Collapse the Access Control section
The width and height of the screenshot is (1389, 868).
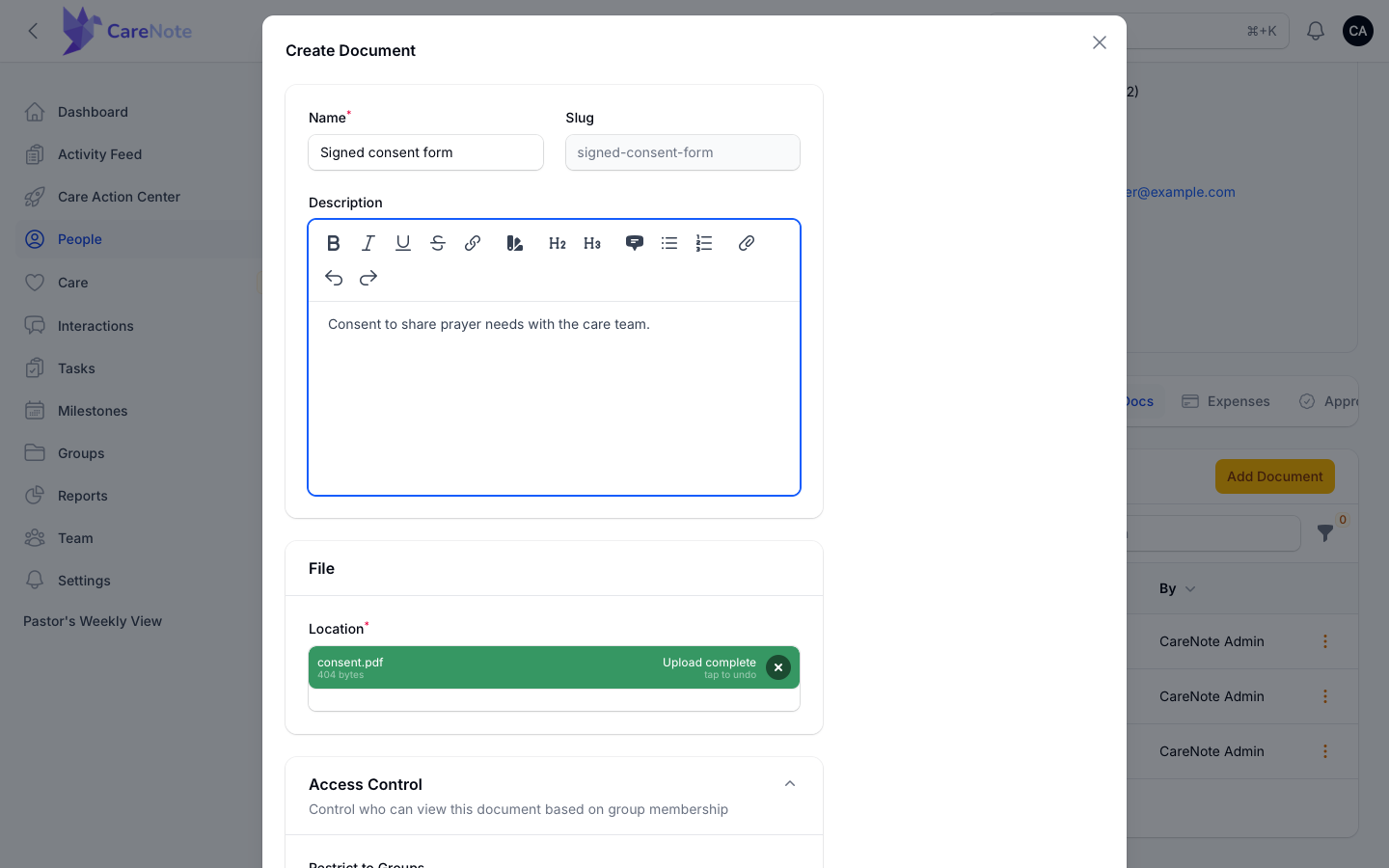790,784
